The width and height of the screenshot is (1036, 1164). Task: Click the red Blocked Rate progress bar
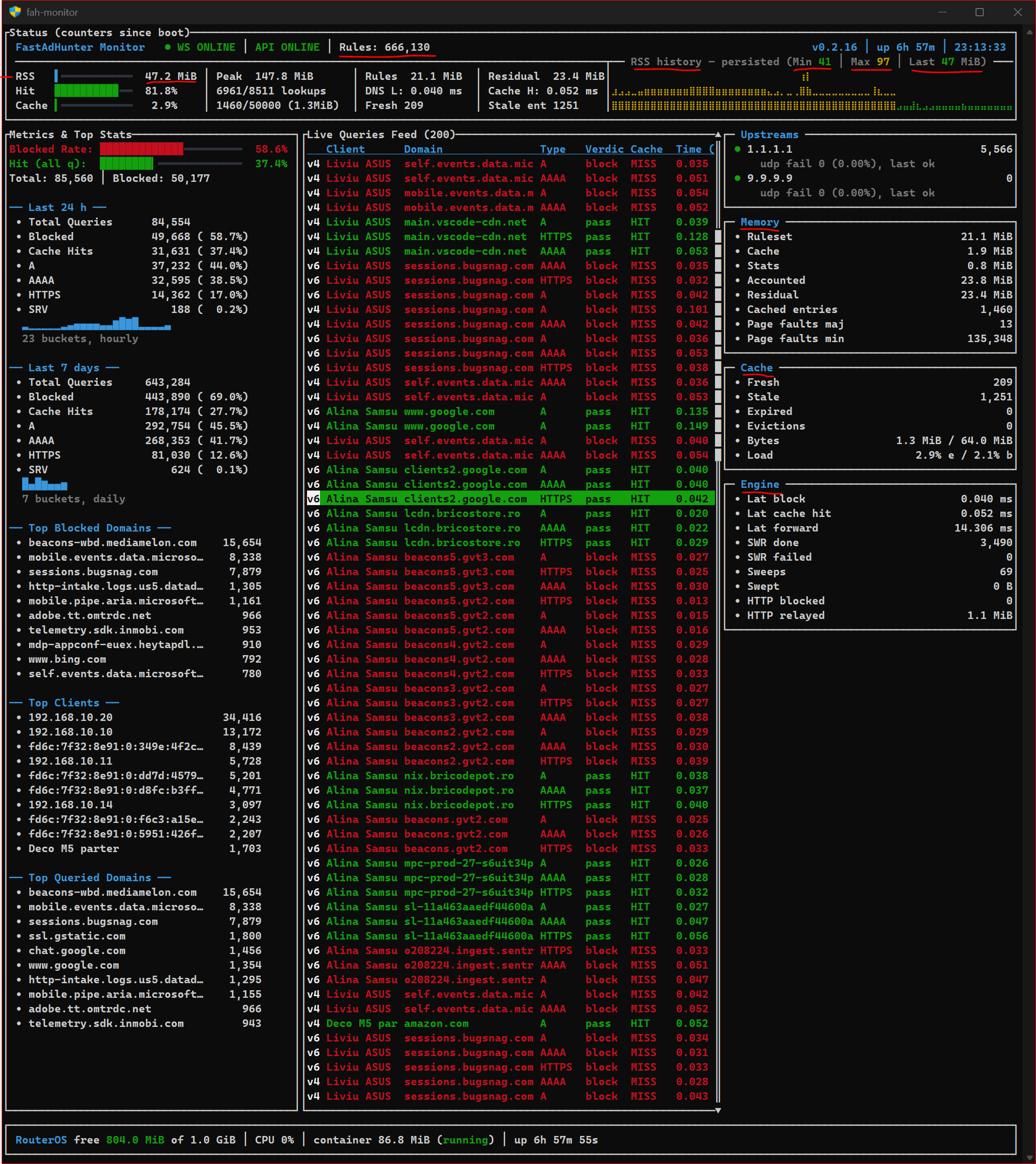pyautogui.click(x=171, y=149)
